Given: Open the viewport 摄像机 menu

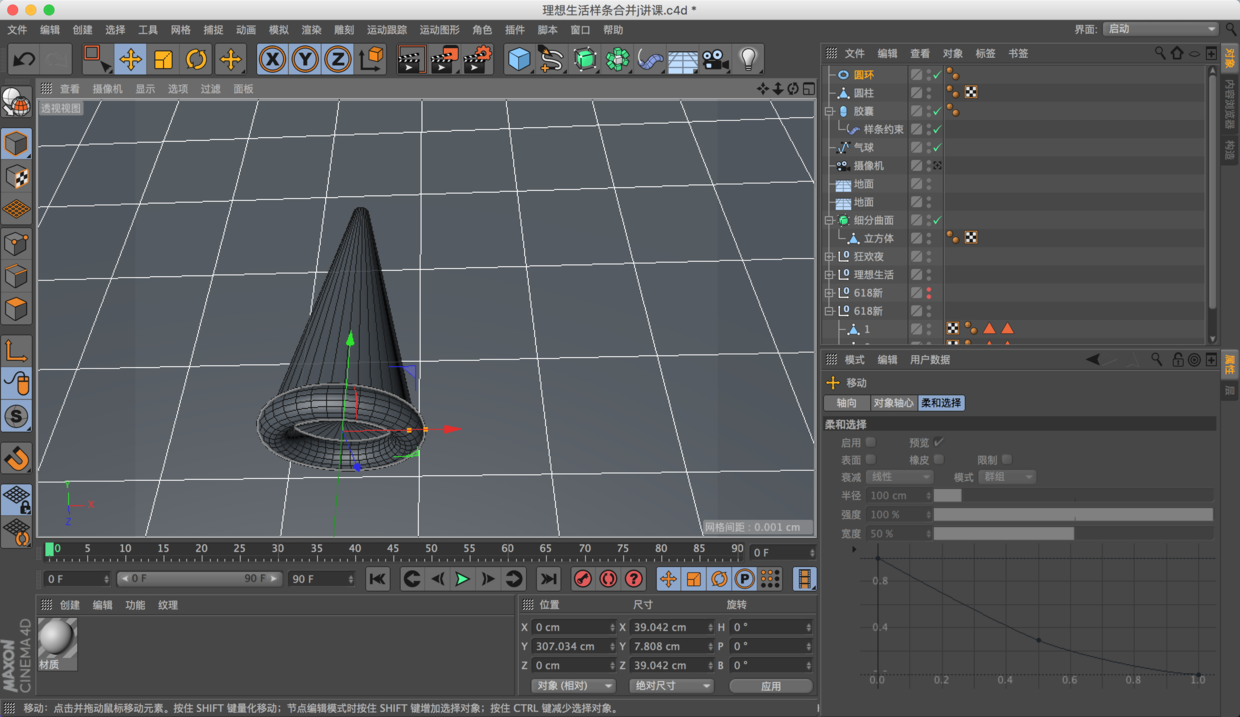Looking at the screenshot, I should (x=107, y=89).
